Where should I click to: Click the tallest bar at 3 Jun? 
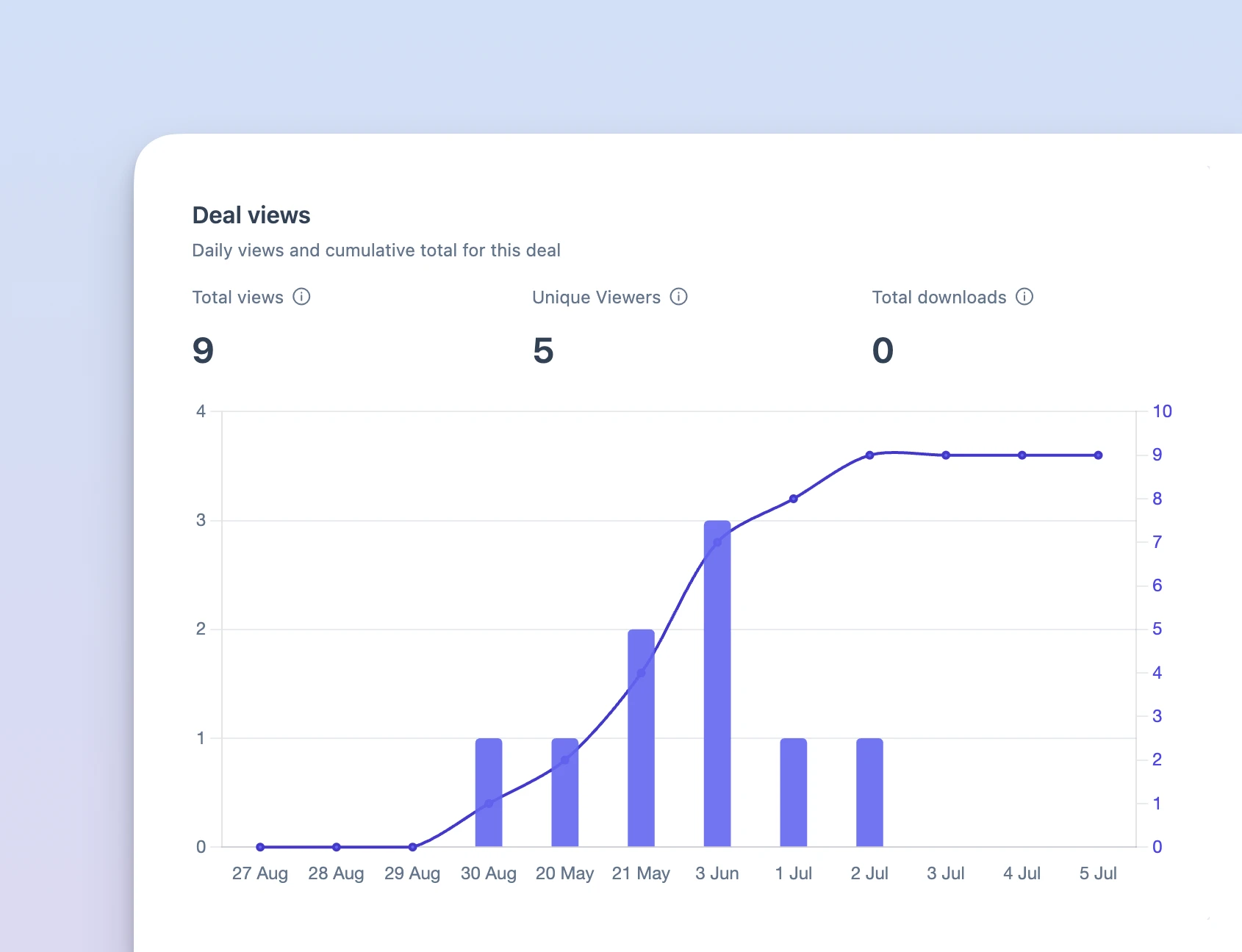pos(717,684)
